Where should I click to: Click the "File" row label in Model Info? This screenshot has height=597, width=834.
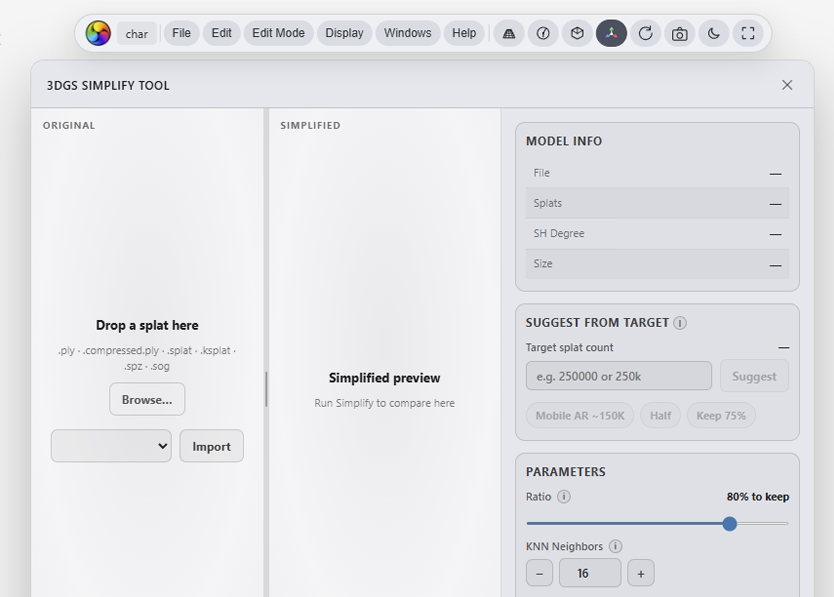[x=541, y=173]
